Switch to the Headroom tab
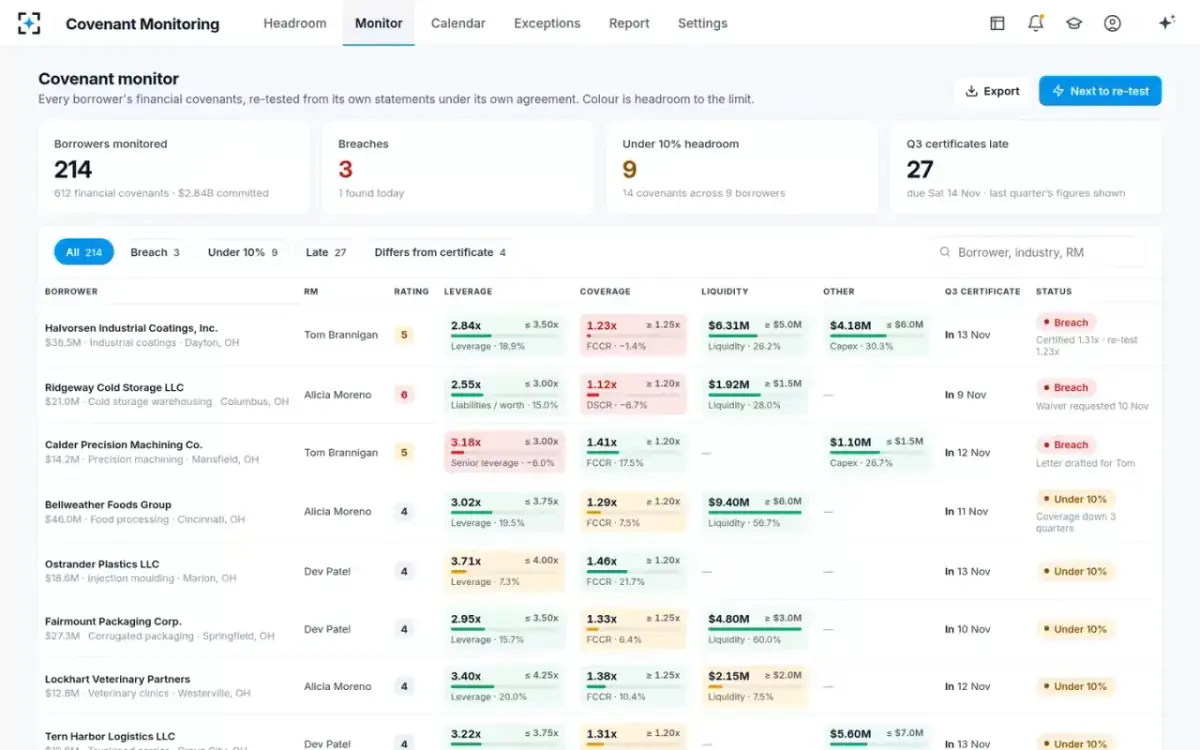 point(295,23)
